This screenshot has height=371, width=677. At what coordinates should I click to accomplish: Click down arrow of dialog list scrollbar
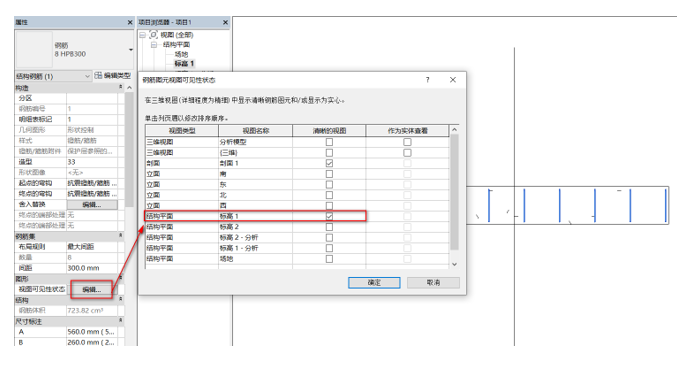[x=454, y=264]
